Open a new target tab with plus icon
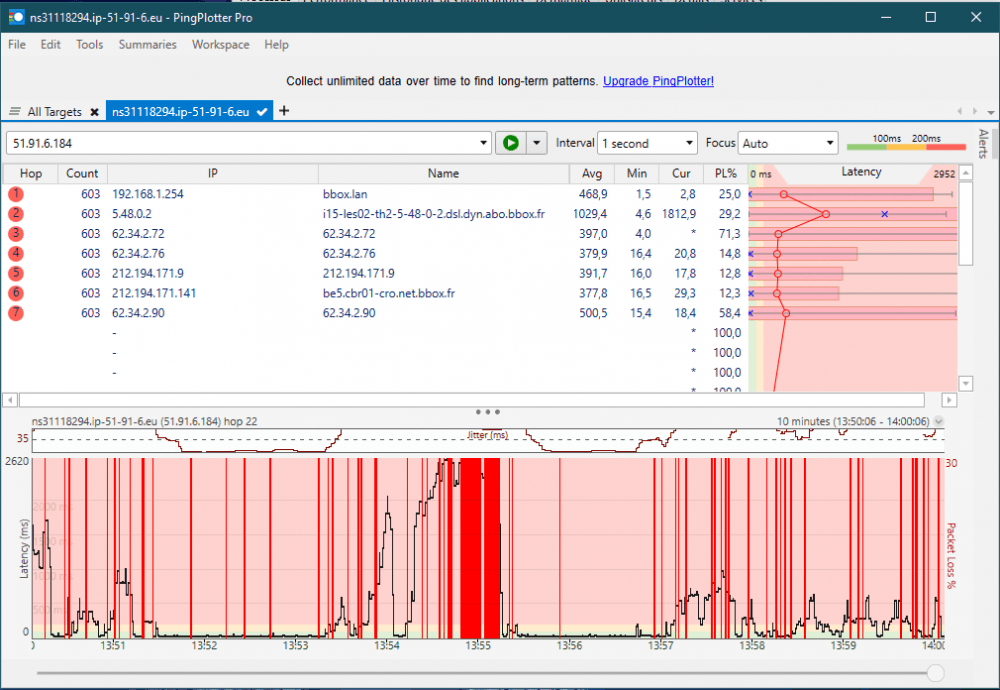Viewport: 1000px width, 690px height. click(284, 111)
